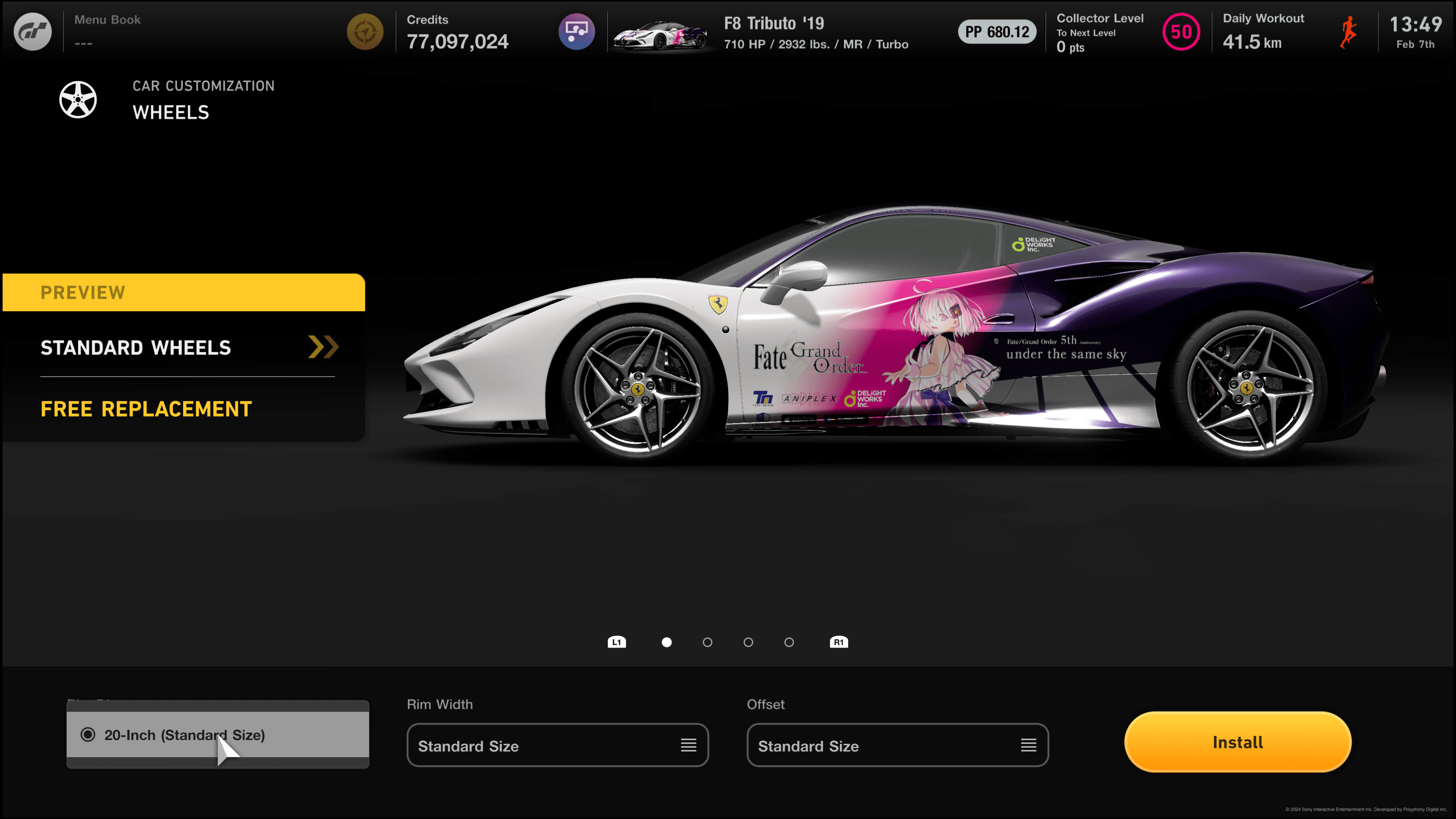Select the third view page dot
Screen dimensions: 1456x819
[748, 642]
